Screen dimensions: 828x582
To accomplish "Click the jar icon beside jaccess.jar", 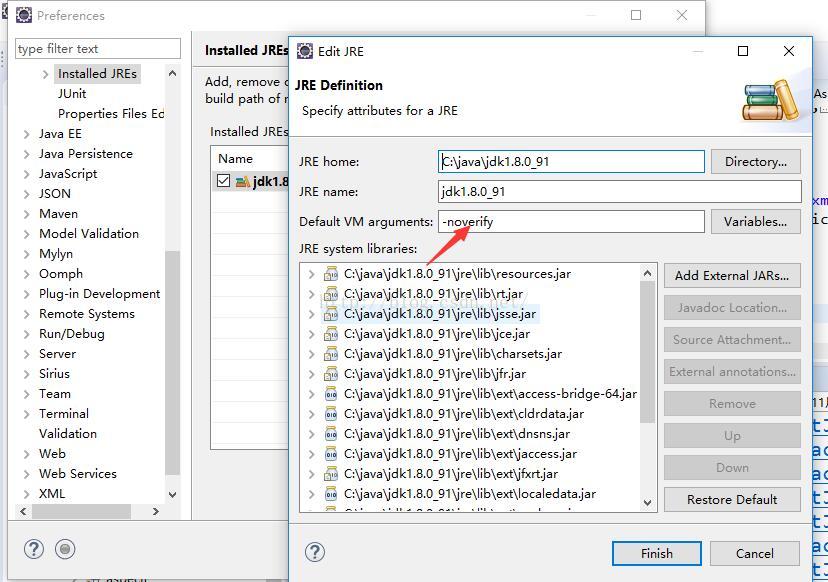I will [x=331, y=454].
